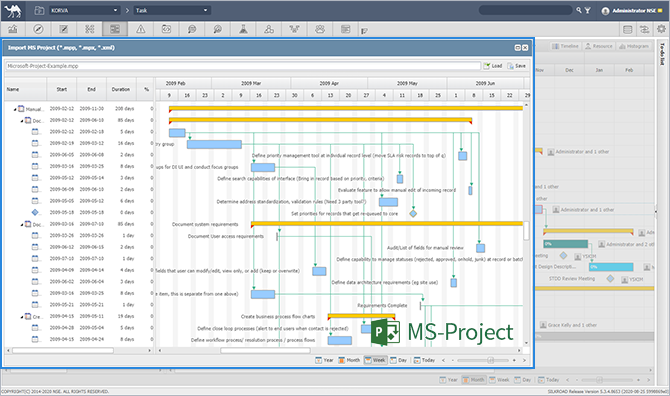This screenshot has width=670, height=396.
Task: Click the Microsoft-Project-Example.mpp file field
Action: pos(243,66)
